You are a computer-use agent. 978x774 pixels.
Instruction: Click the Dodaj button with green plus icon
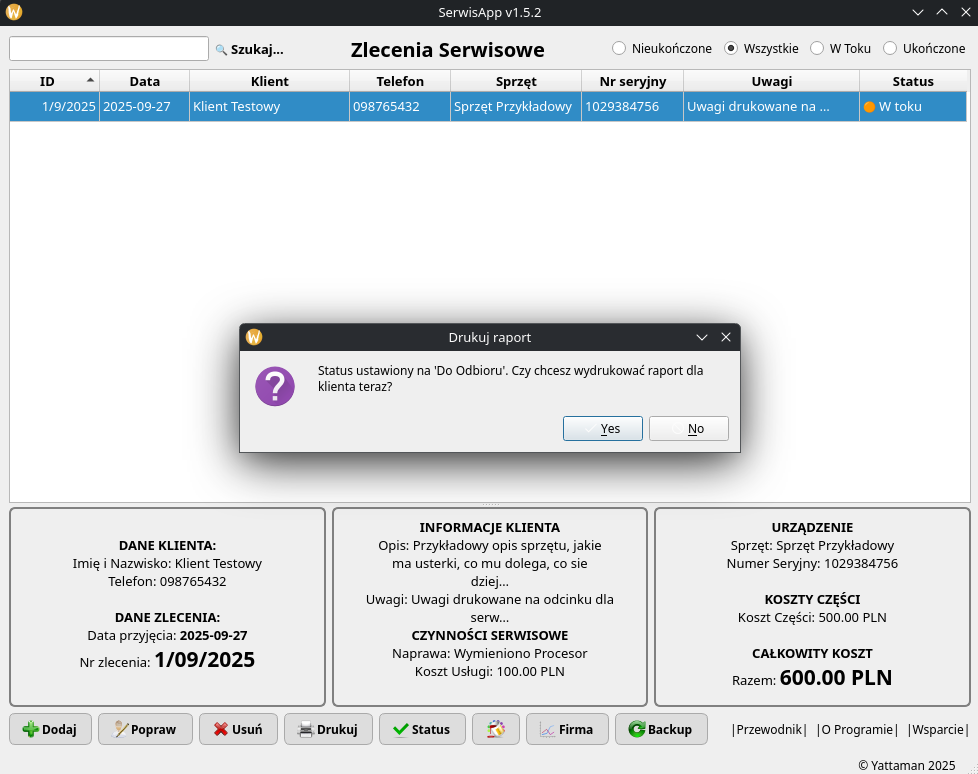pyautogui.click(x=50, y=729)
